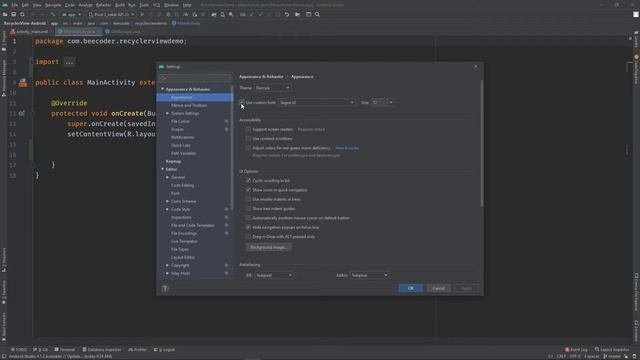
Task: Enable Adjust colors for red-green deficiency
Action: (x=248, y=148)
